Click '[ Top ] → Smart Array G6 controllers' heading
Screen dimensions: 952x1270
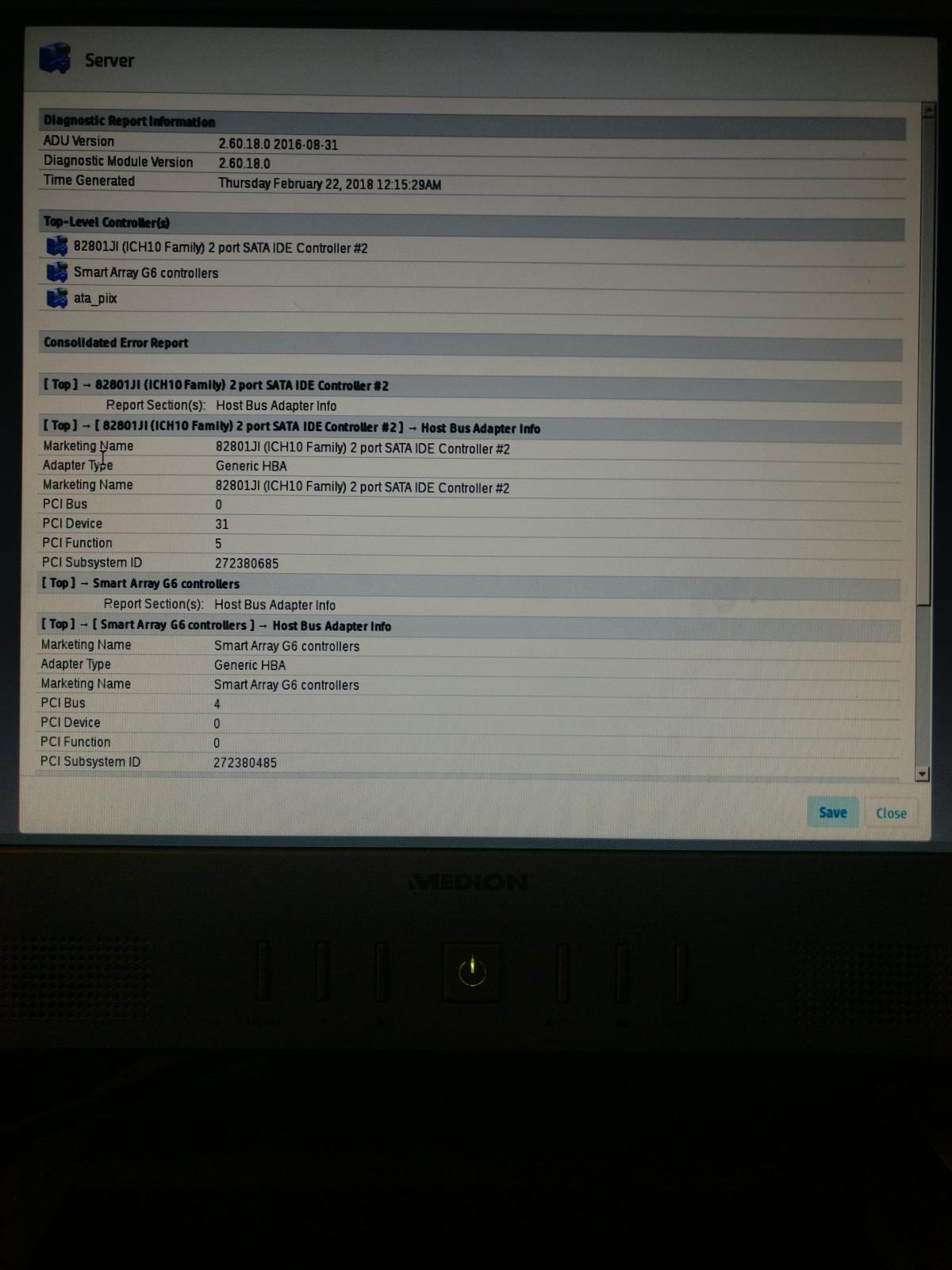[x=469, y=585]
